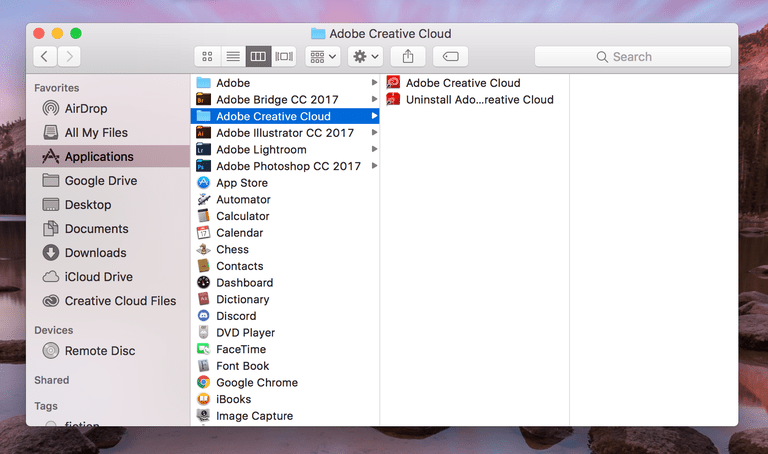
Task: Select the FaceTime app icon
Action: tap(203, 349)
